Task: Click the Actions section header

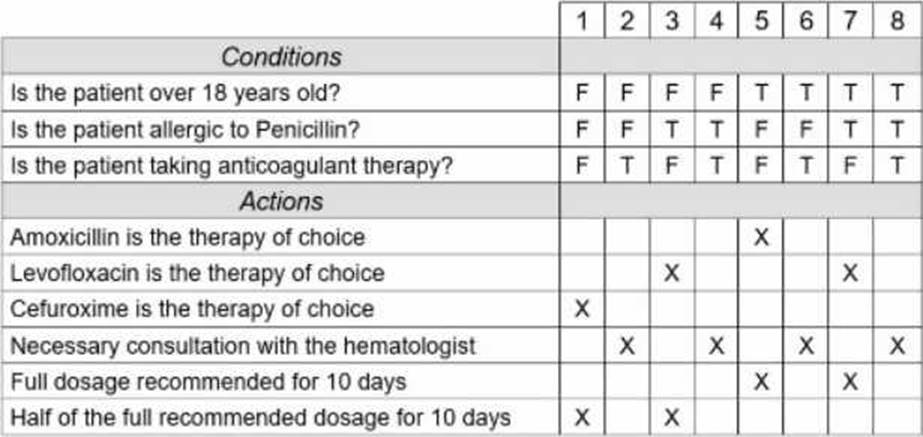Action: [x=281, y=202]
